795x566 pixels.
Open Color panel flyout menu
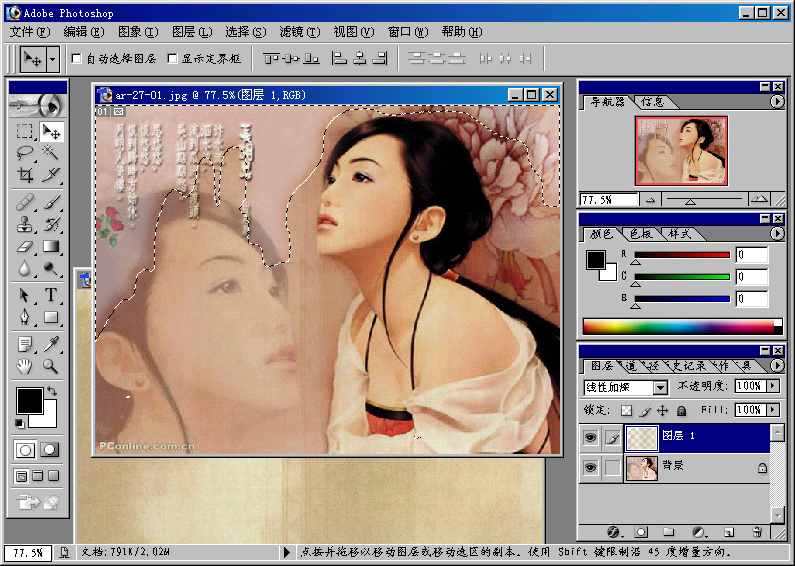pos(777,233)
